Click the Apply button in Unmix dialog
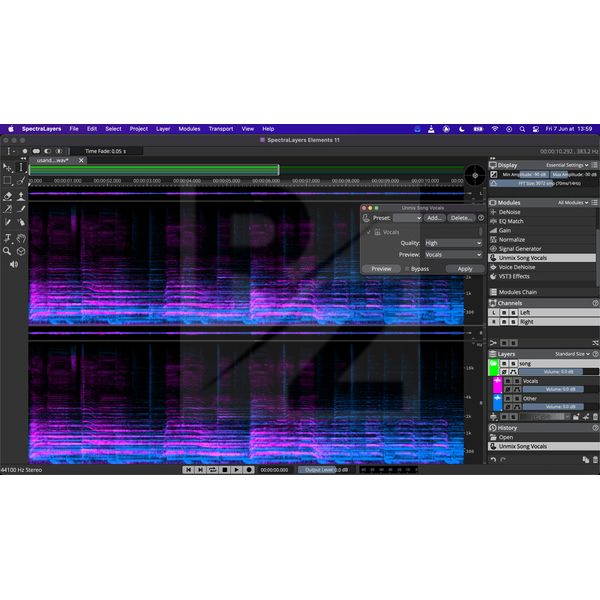The height and width of the screenshot is (600, 600). click(464, 269)
